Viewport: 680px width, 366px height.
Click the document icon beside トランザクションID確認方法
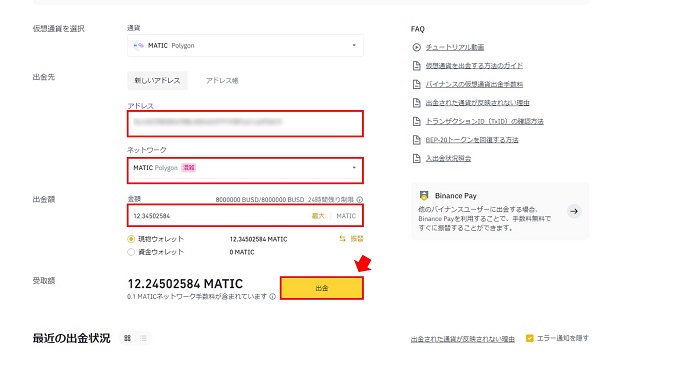416,121
